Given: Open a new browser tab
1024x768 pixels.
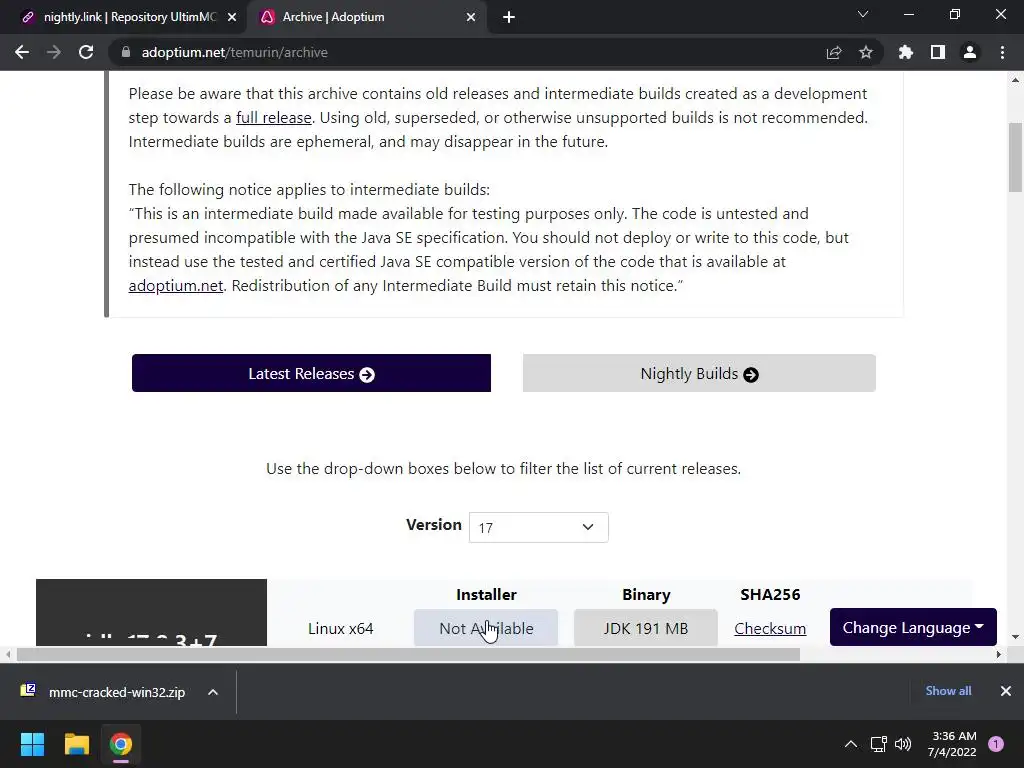Looking at the screenshot, I should [509, 17].
